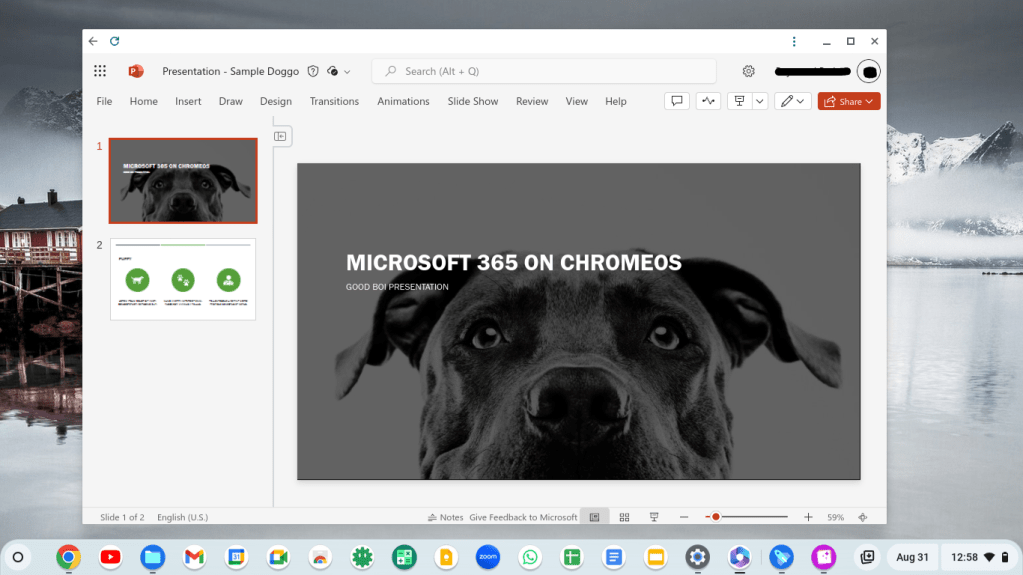Viewport: 1023px width, 575px height.
Task: Open Chrome from the shelf
Action: point(69,557)
